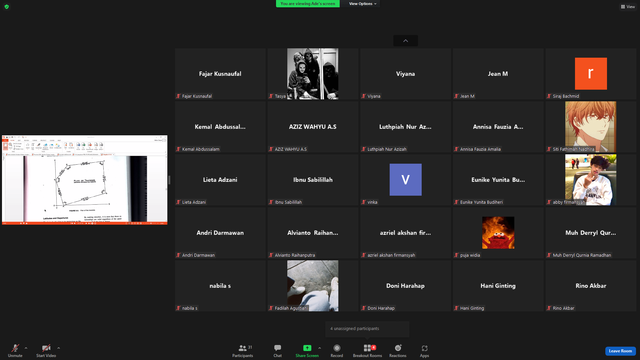
Task: Open the Chat panel
Action: point(278,350)
